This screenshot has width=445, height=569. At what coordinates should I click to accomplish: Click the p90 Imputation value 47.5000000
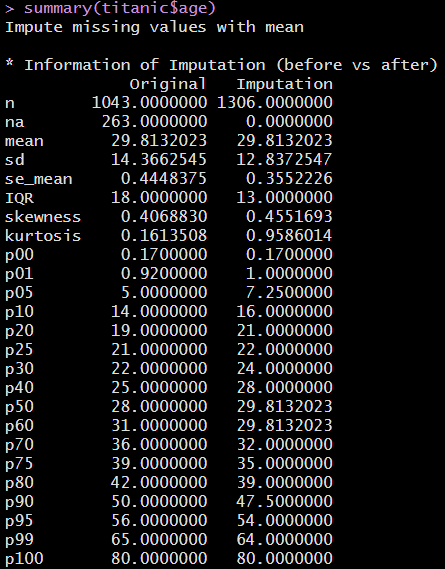(x=285, y=501)
